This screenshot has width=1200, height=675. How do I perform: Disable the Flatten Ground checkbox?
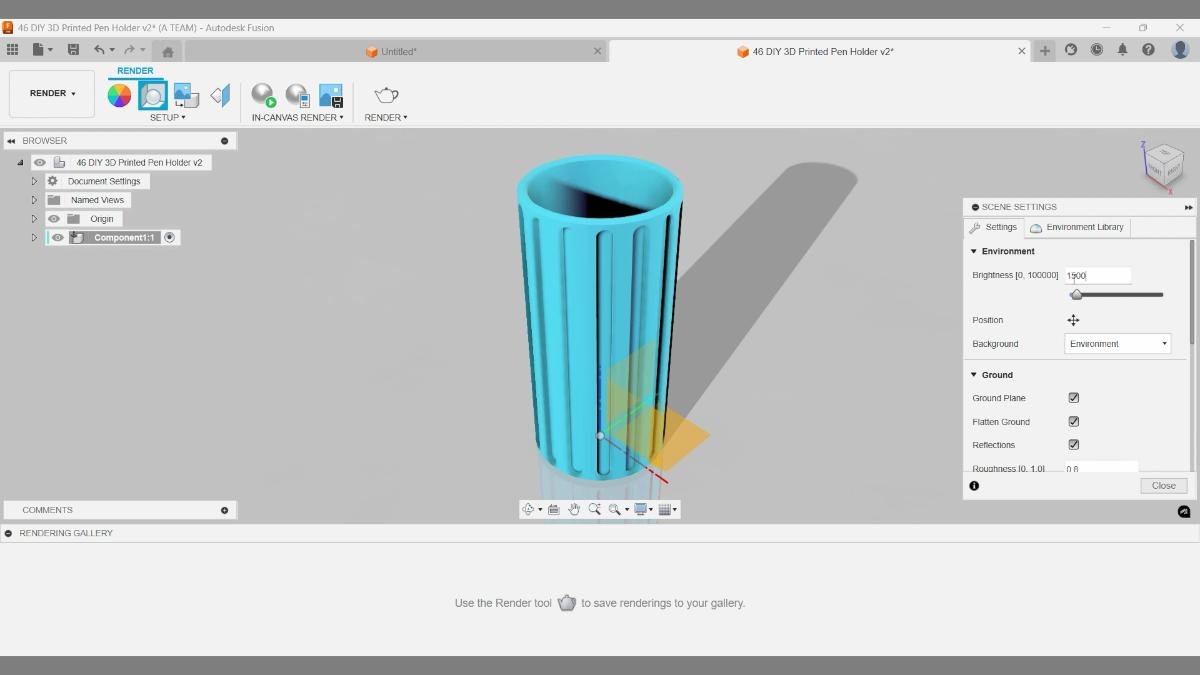tap(1073, 421)
